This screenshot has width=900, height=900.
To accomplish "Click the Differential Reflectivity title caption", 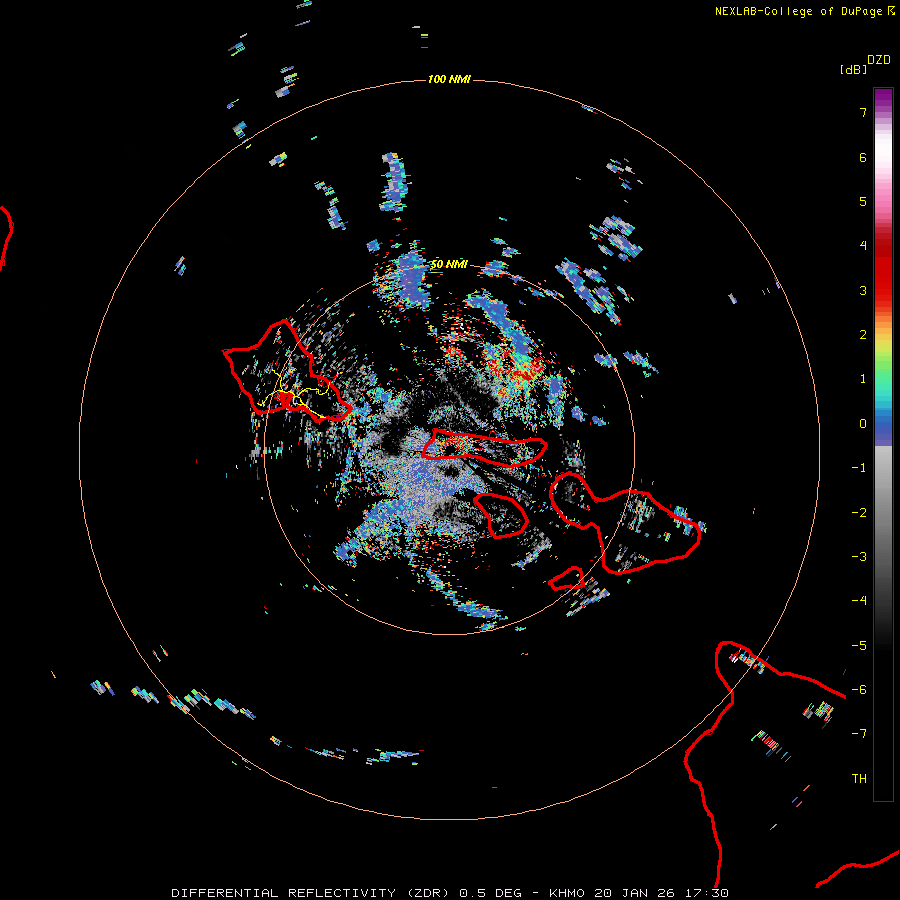I will coord(450,893).
